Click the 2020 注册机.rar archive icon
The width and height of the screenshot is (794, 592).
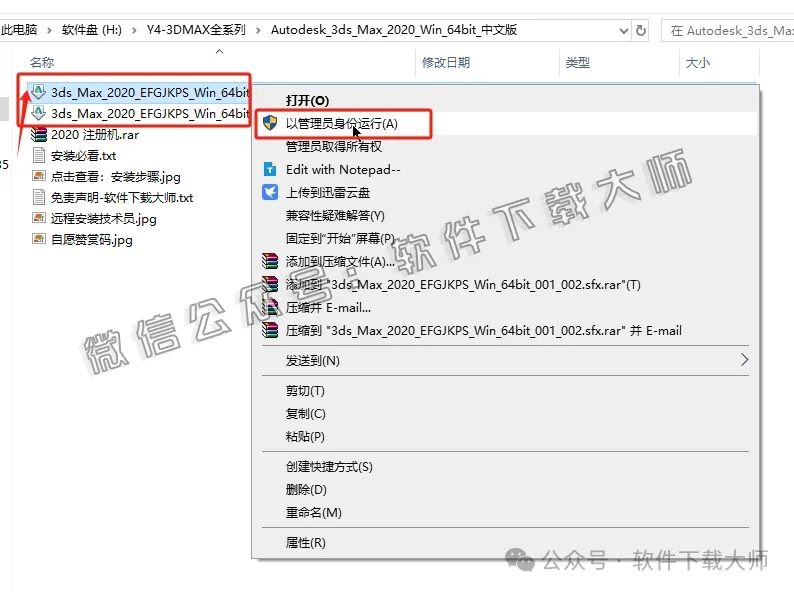coord(38,135)
